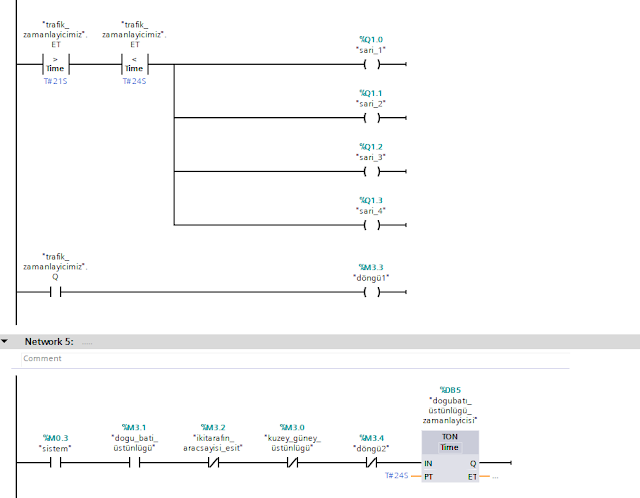Select the dogubatı_üstünlügü_zamanlayicisi instance name
This screenshot has width=640, height=498.
point(450,411)
